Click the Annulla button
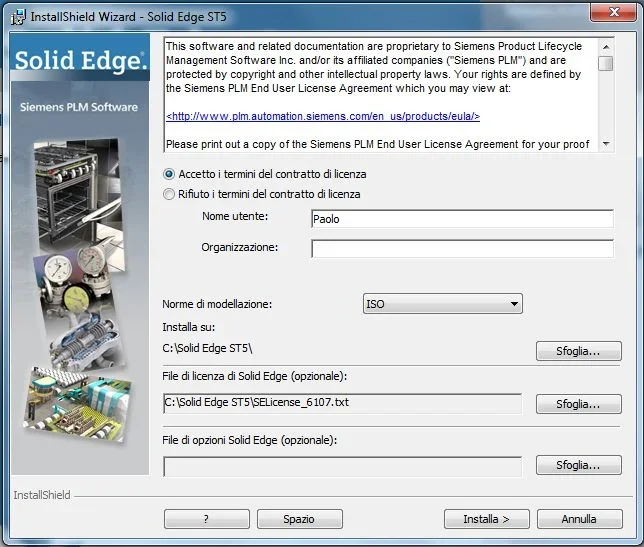 [580, 519]
